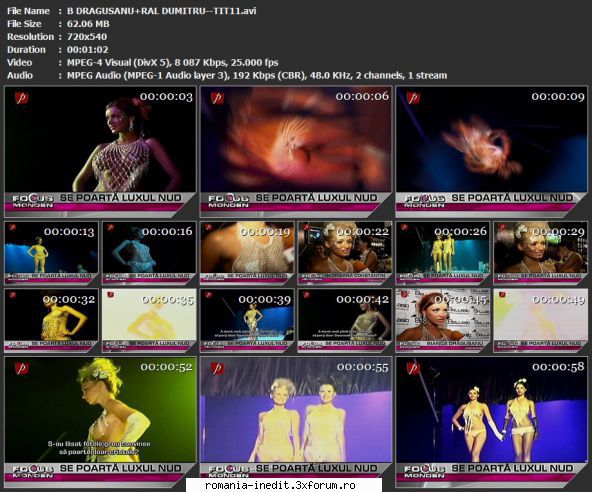This screenshot has height=492, width=592.
Task: Open the 00:00:22 interview frame
Action: tap(345, 253)
